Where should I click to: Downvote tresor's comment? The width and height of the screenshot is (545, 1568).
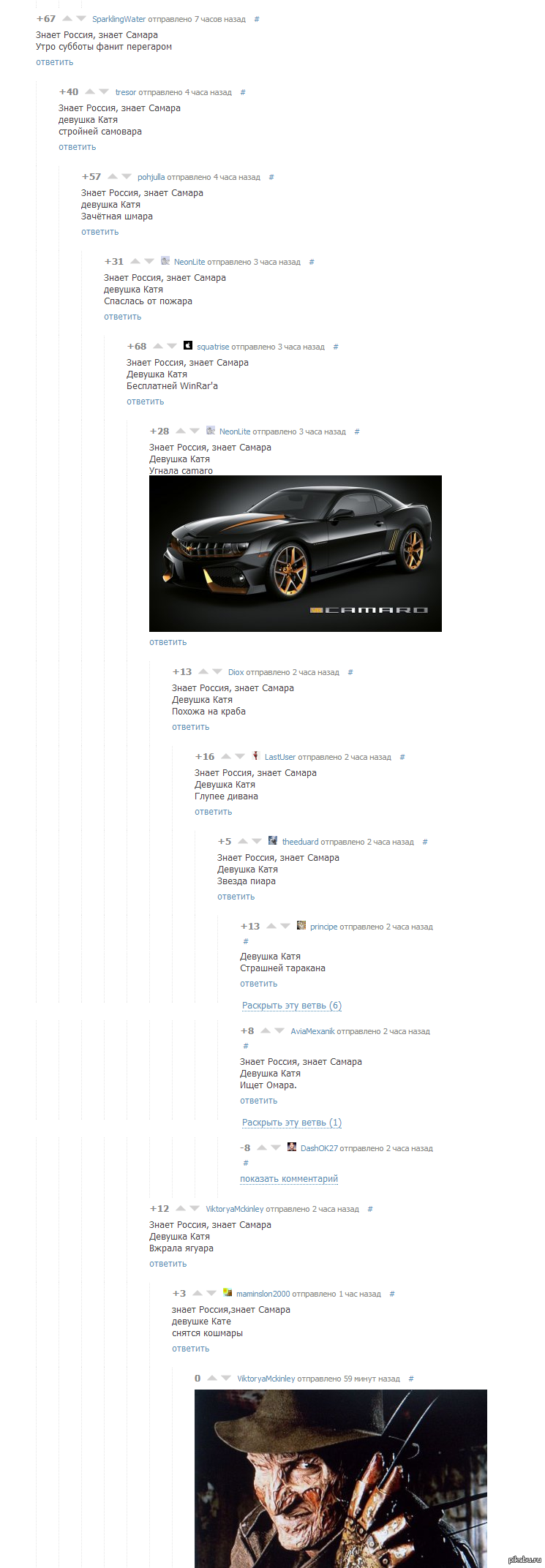[103, 91]
